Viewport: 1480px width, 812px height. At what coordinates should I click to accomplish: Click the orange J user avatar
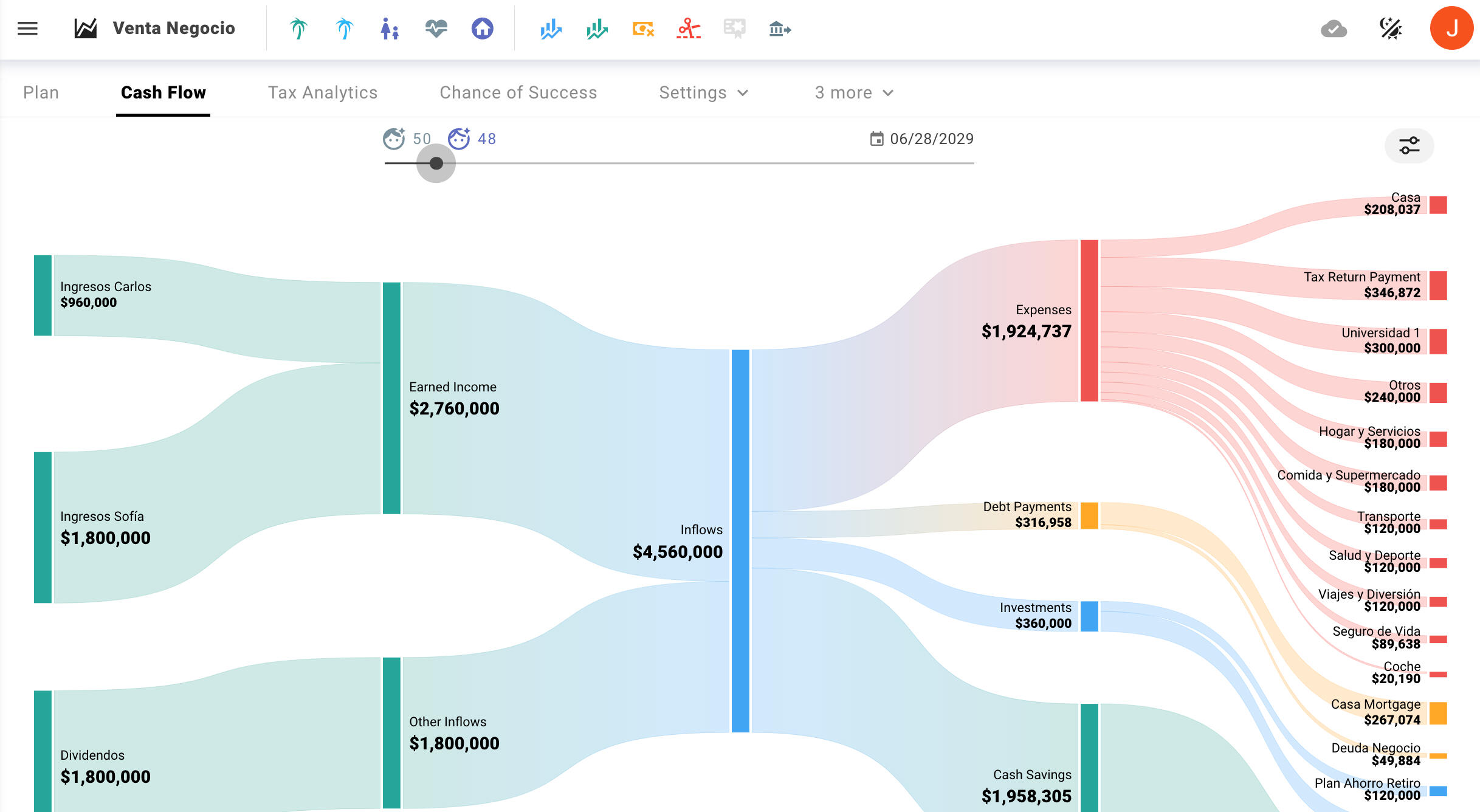[x=1451, y=29]
